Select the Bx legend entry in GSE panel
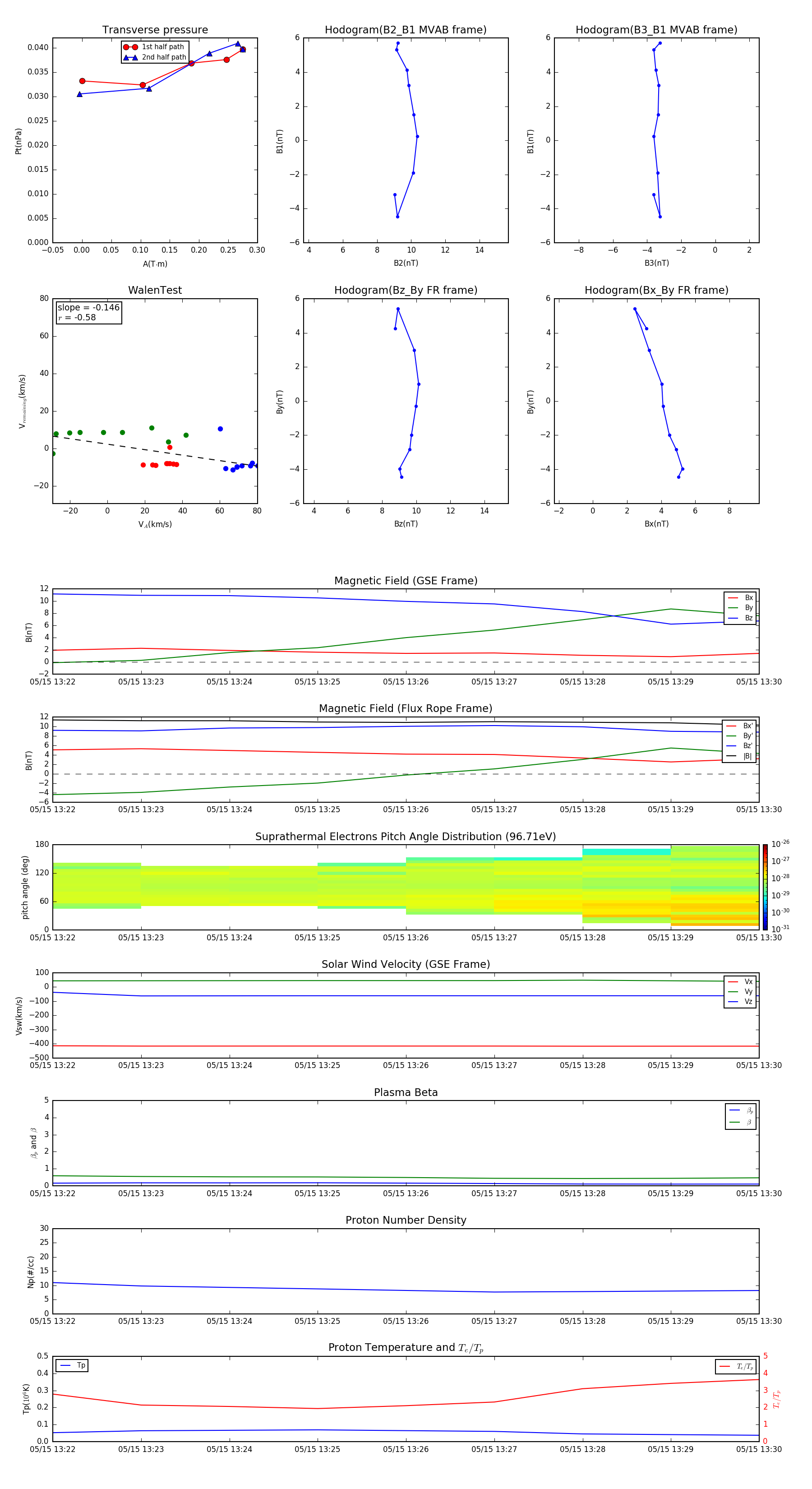This screenshot has height=1489, width=812. pyautogui.click(x=740, y=598)
